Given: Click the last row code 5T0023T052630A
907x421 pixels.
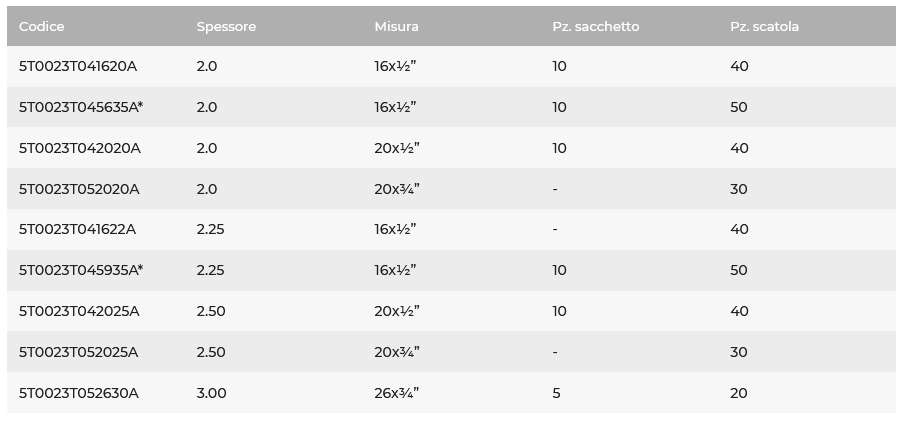Looking at the screenshot, I should pyautogui.click(x=78, y=393).
